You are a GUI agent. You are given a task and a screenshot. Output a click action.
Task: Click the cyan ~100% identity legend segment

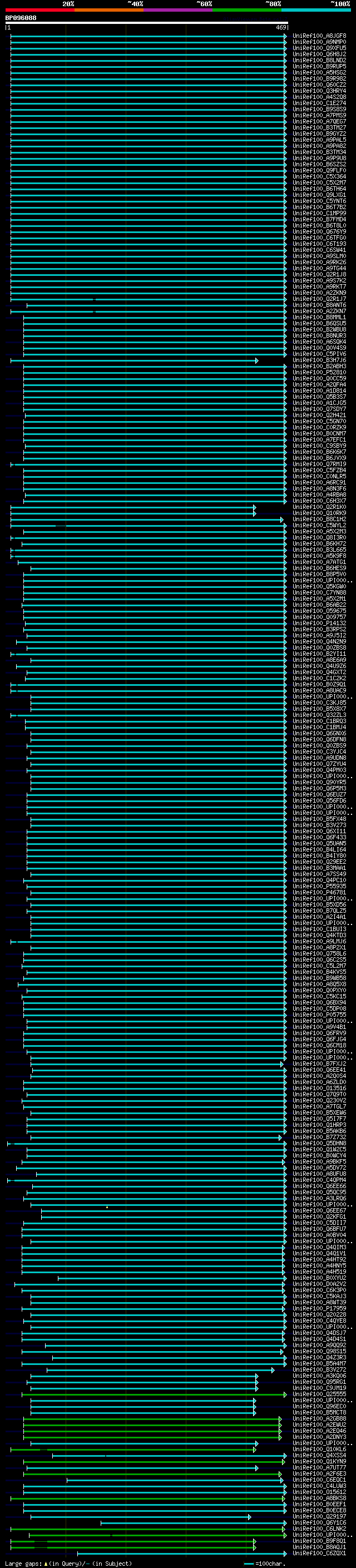(x=315, y=10)
